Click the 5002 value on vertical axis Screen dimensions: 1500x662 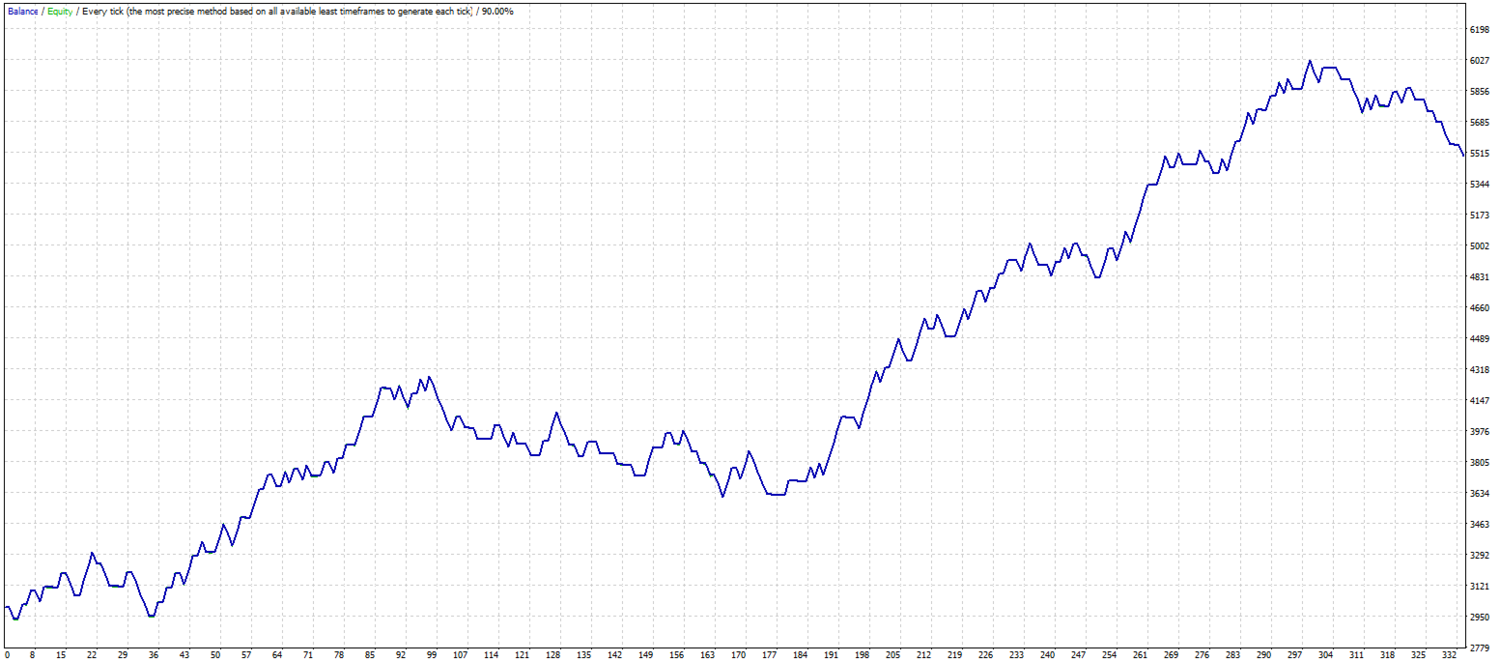click(1480, 246)
